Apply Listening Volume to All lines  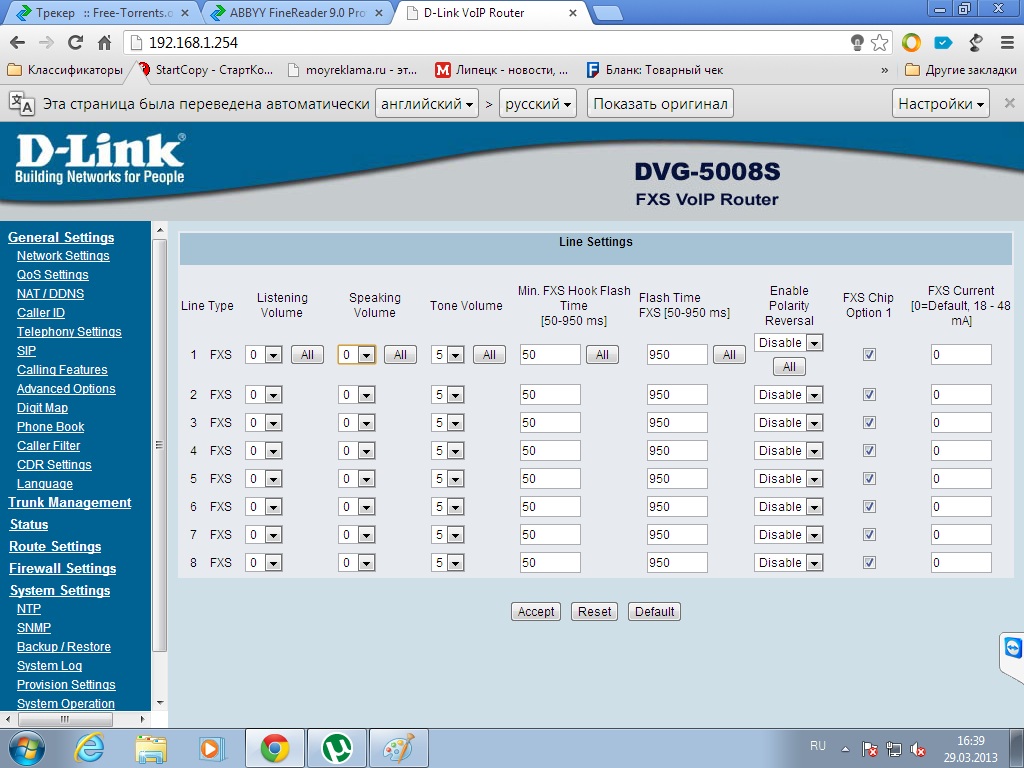[307, 355]
